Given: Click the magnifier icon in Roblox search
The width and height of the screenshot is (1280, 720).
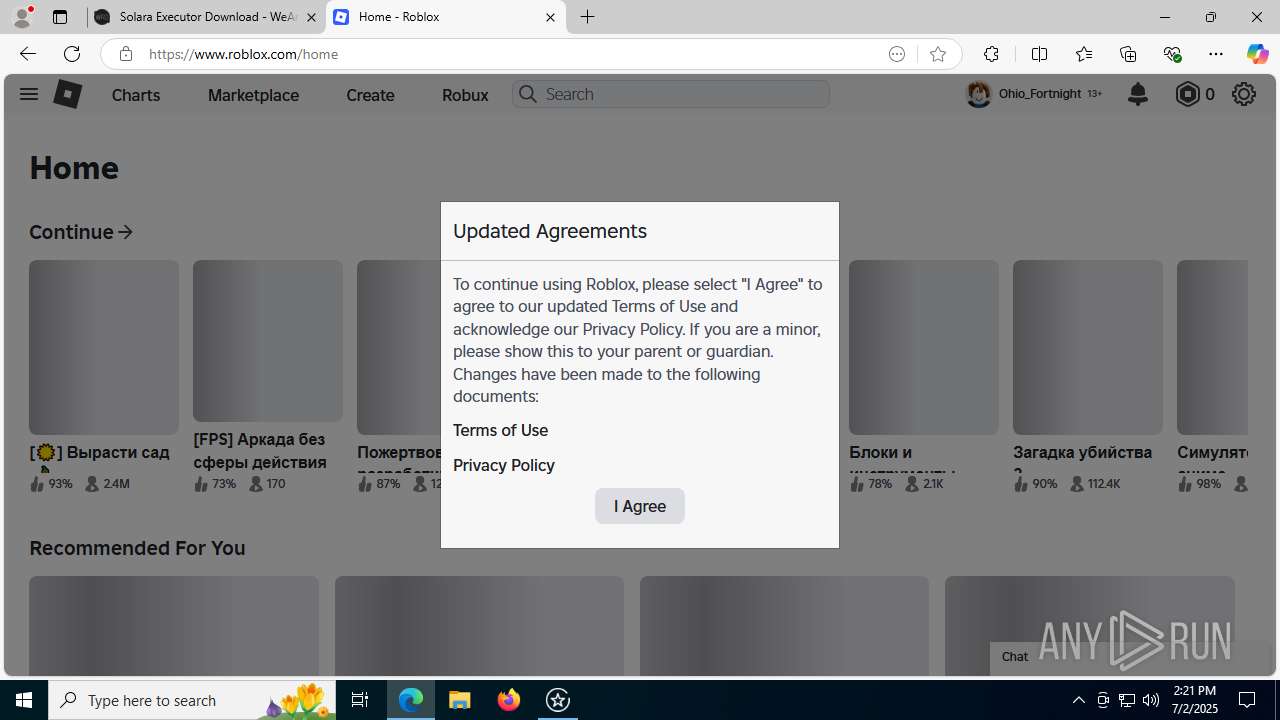Looking at the screenshot, I should pyautogui.click(x=528, y=94).
